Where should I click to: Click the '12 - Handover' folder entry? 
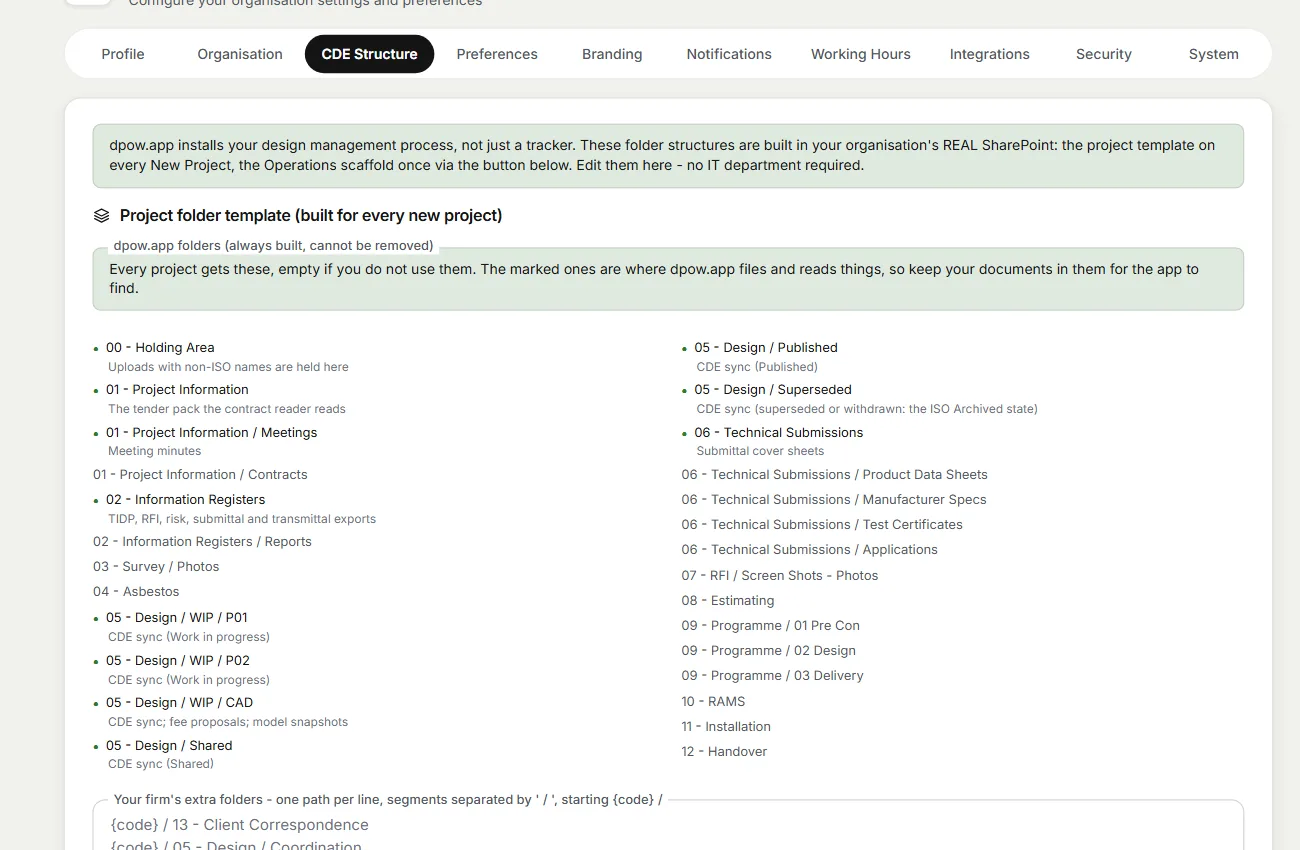pyautogui.click(x=725, y=752)
